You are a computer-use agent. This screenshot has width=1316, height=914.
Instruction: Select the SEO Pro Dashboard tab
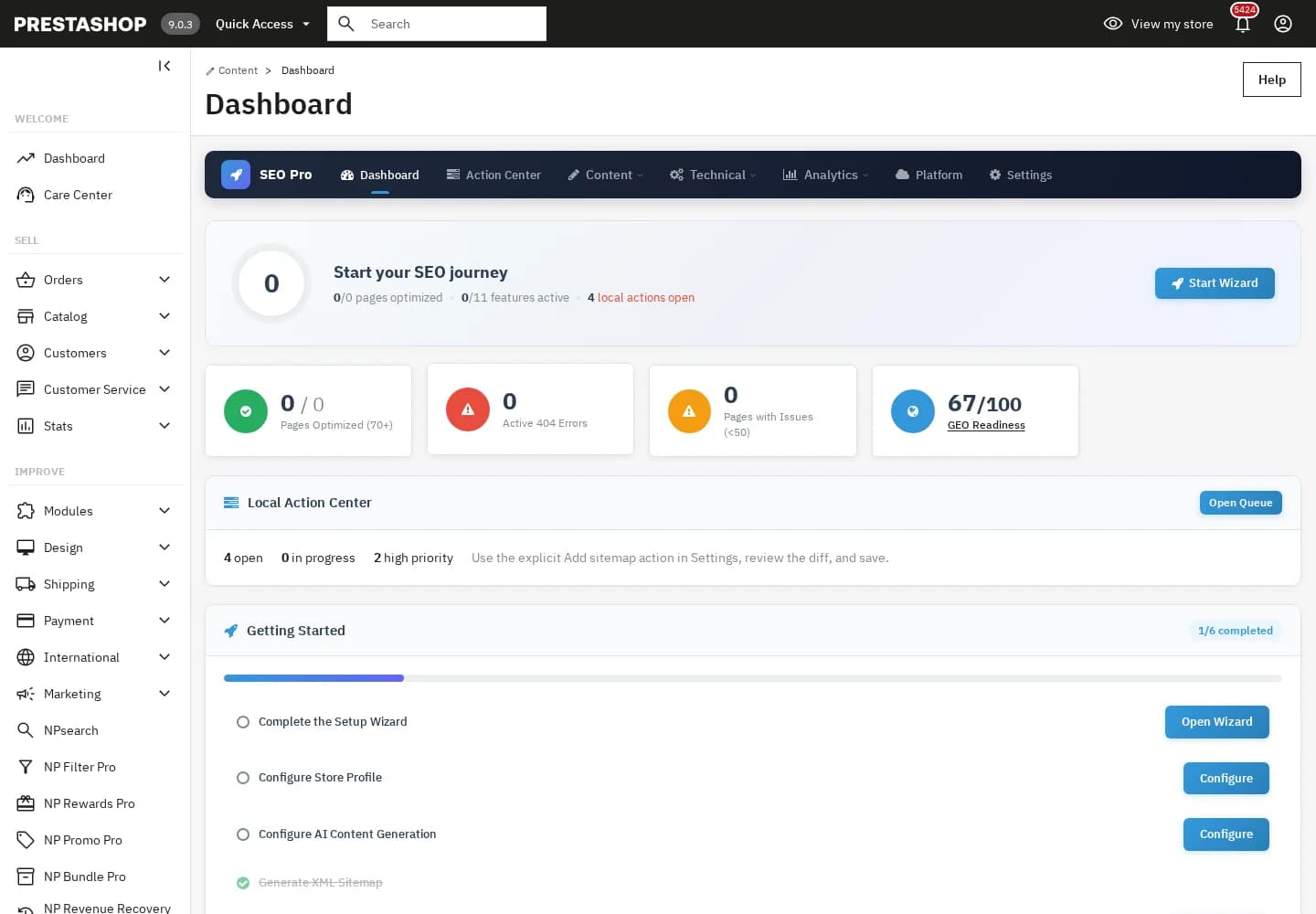pos(380,175)
